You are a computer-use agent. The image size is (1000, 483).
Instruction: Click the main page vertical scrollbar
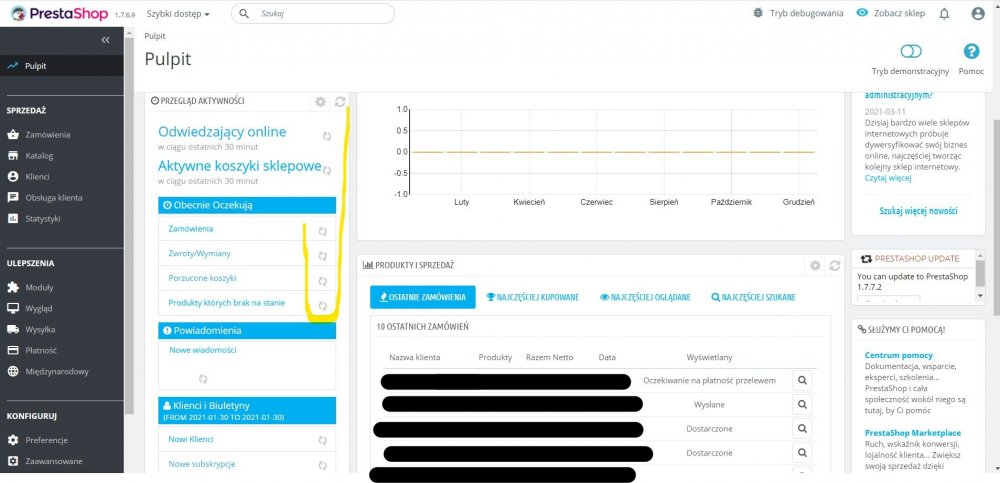point(996,217)
